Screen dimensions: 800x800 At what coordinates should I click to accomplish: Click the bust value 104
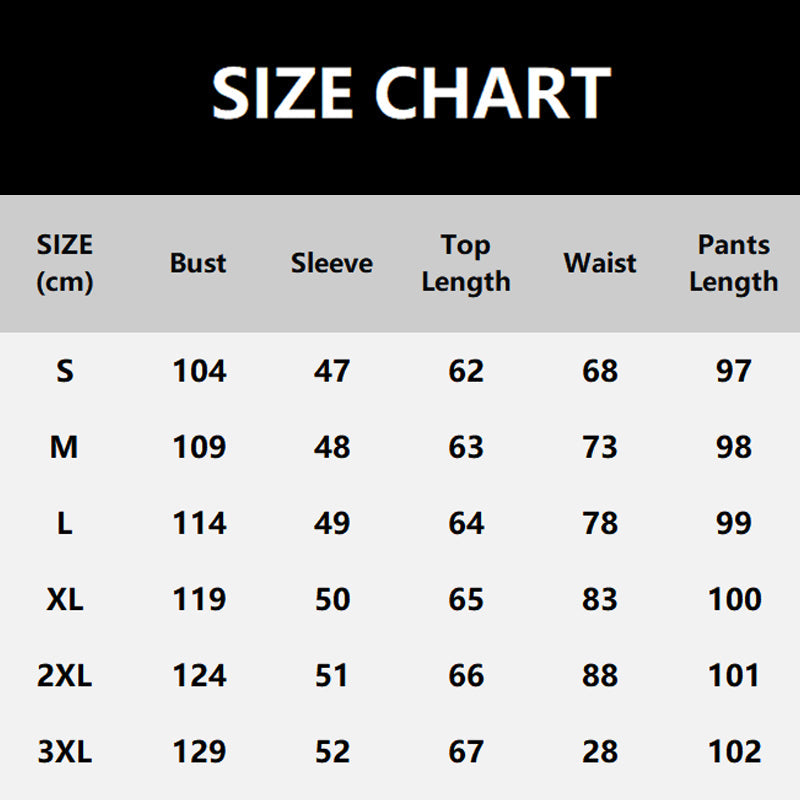(x=199, y=371)
